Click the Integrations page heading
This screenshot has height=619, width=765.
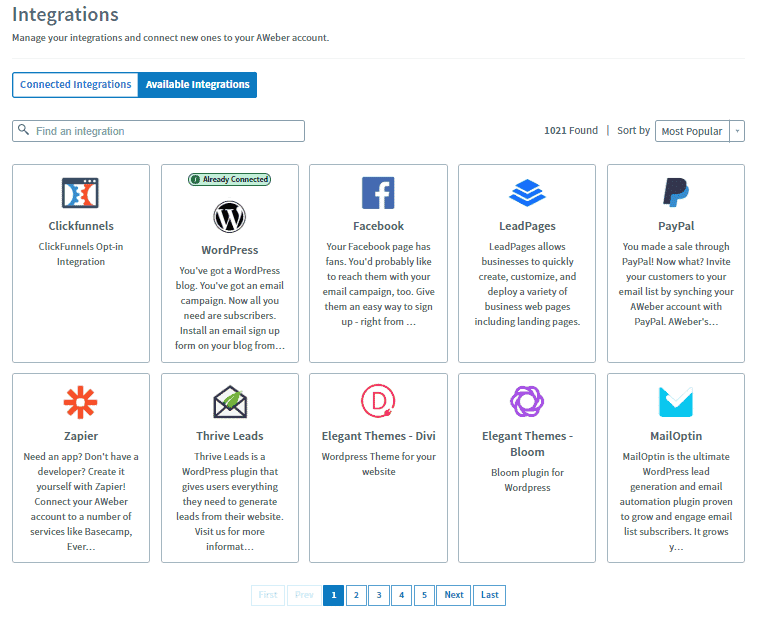click(65, 15)
